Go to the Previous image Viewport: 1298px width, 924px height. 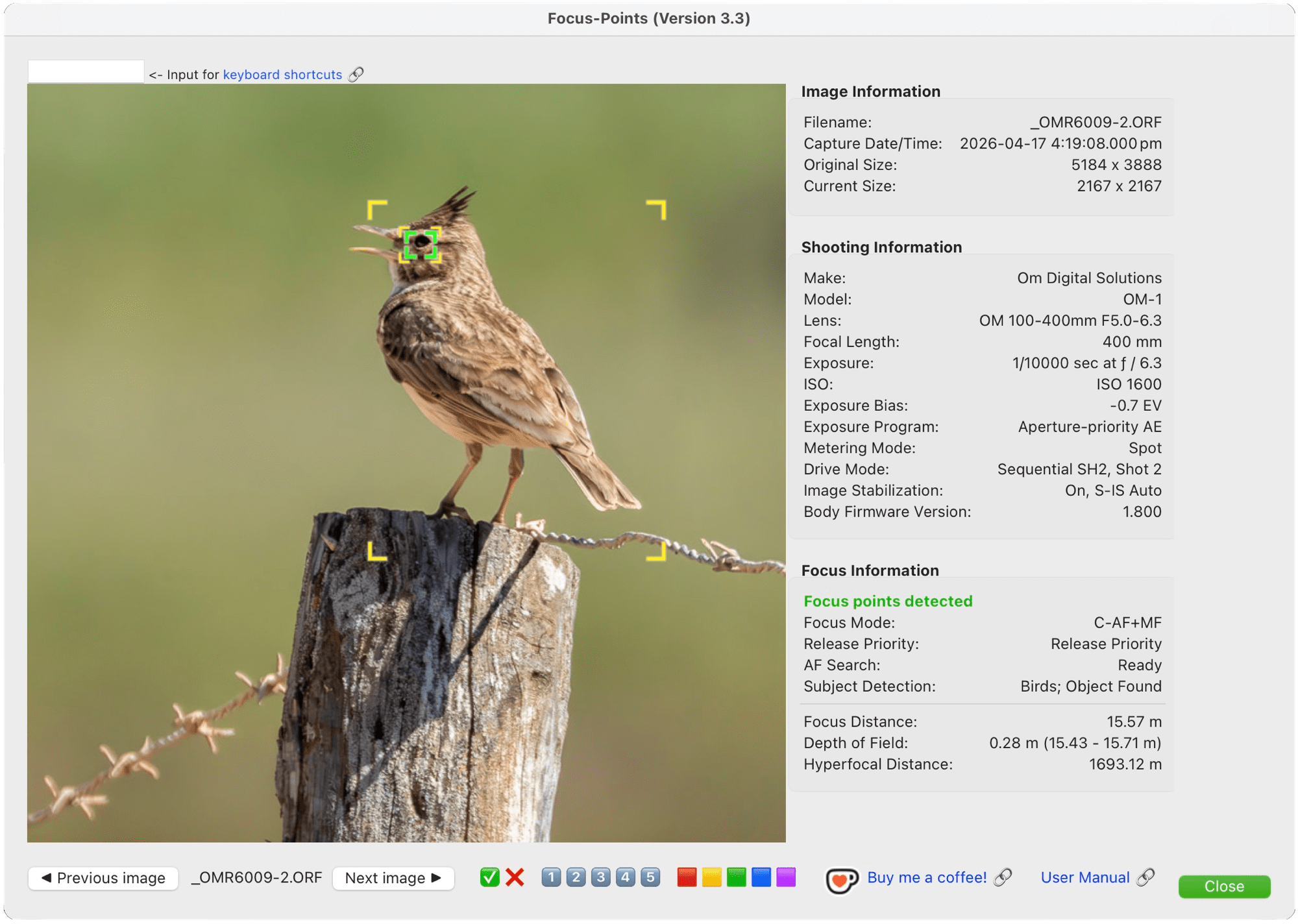(x=103, y=878)
